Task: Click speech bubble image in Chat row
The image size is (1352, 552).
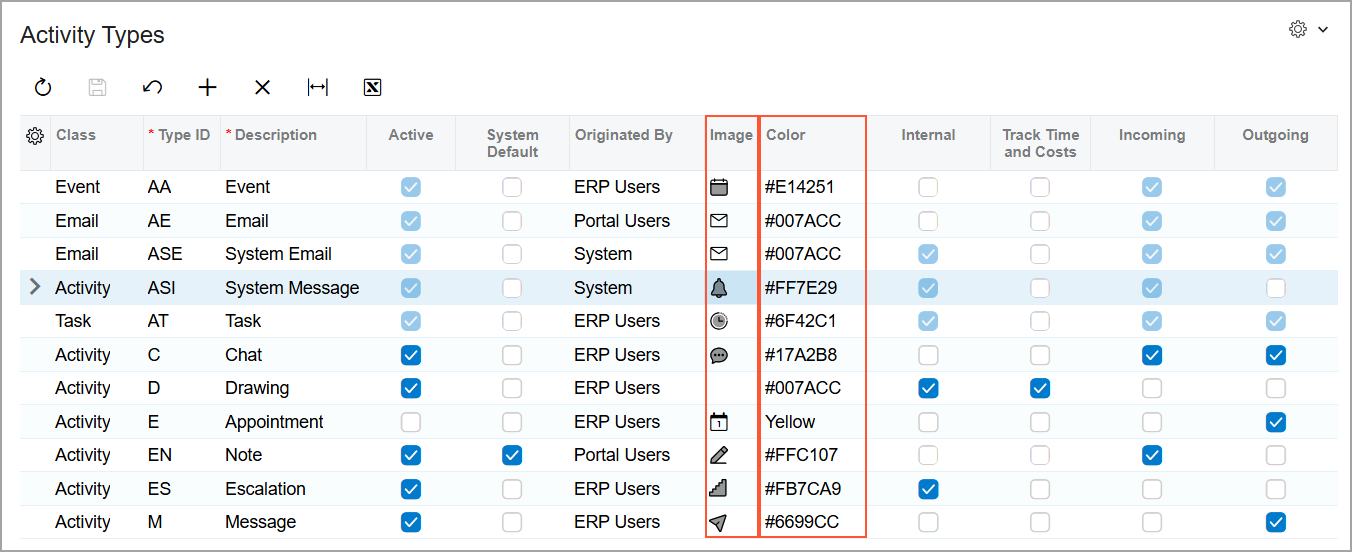Action: pyautogui.click(x=718, y=355)
